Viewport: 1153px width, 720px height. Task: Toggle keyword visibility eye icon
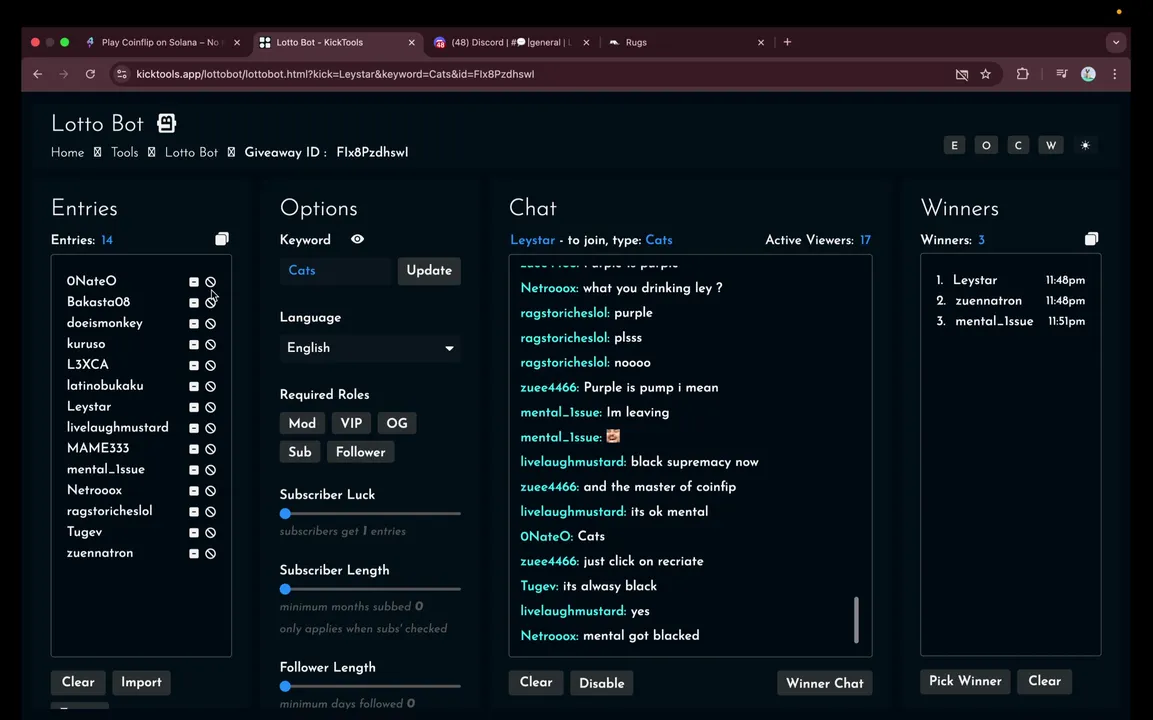tap(357, 239)
